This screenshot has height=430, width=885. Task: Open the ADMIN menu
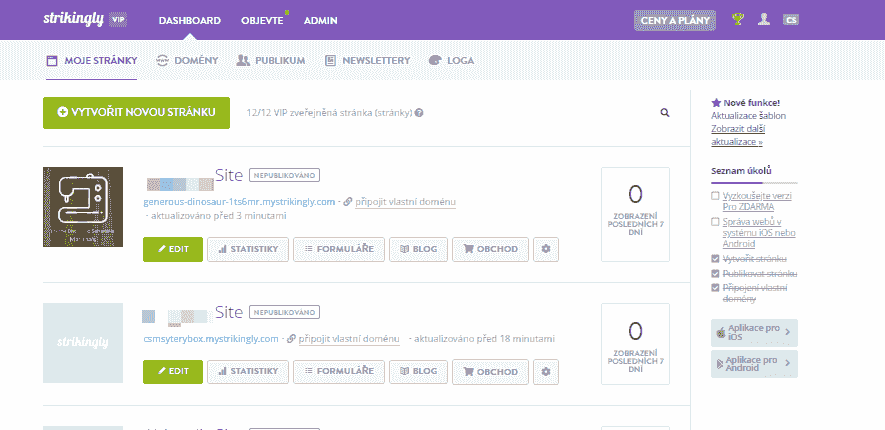point(321,20)
